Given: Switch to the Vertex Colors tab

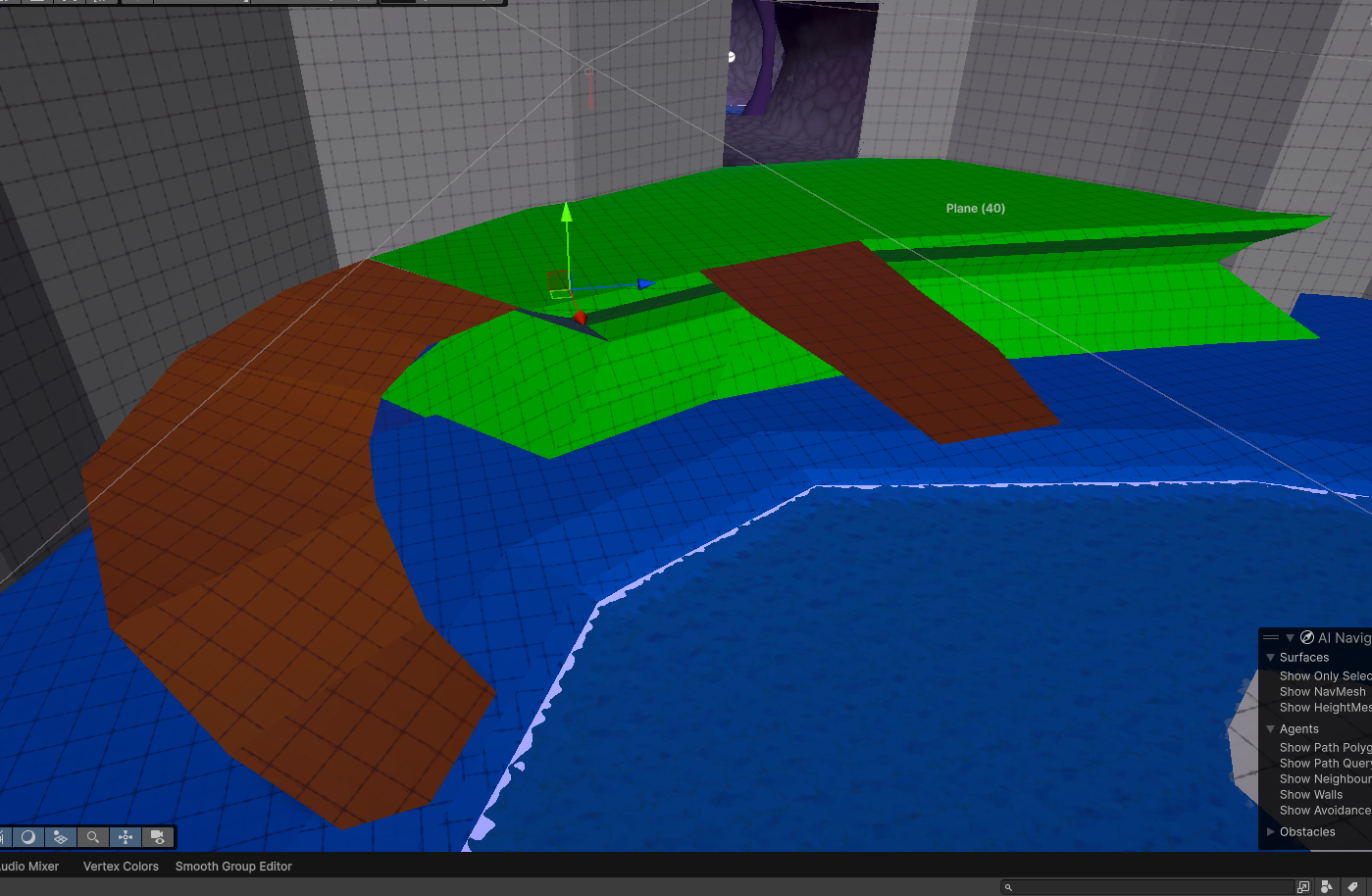Looking at the screenshot, I should click(121, 867).
